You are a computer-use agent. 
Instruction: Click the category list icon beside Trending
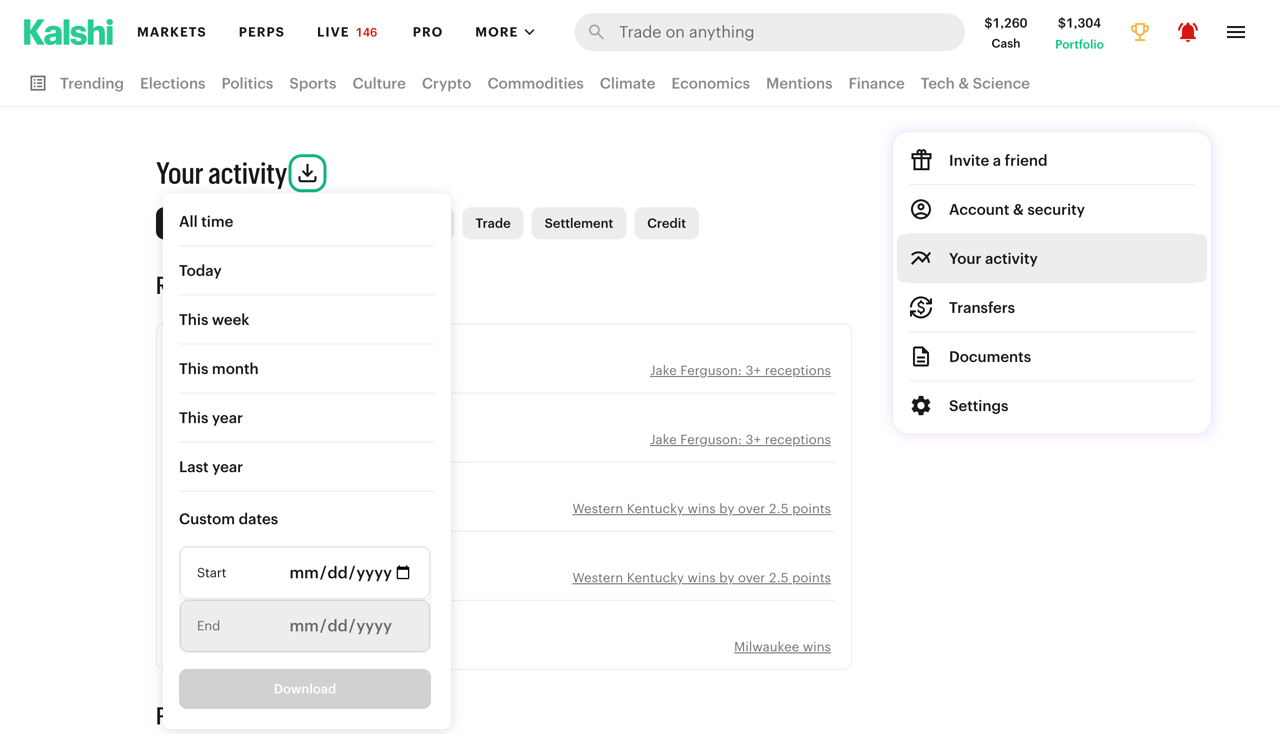click(38, 83)
